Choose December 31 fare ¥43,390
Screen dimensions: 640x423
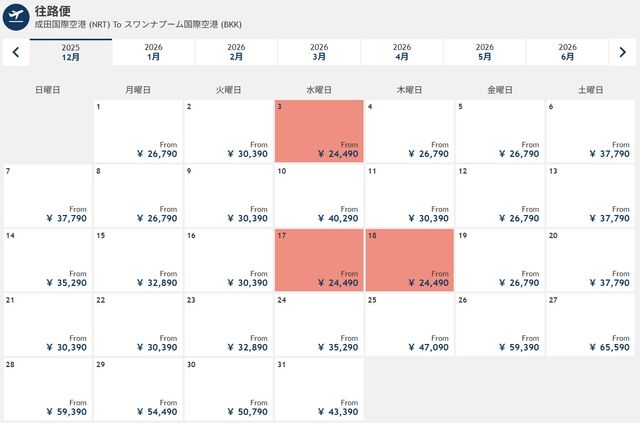[x=318, y=386]
